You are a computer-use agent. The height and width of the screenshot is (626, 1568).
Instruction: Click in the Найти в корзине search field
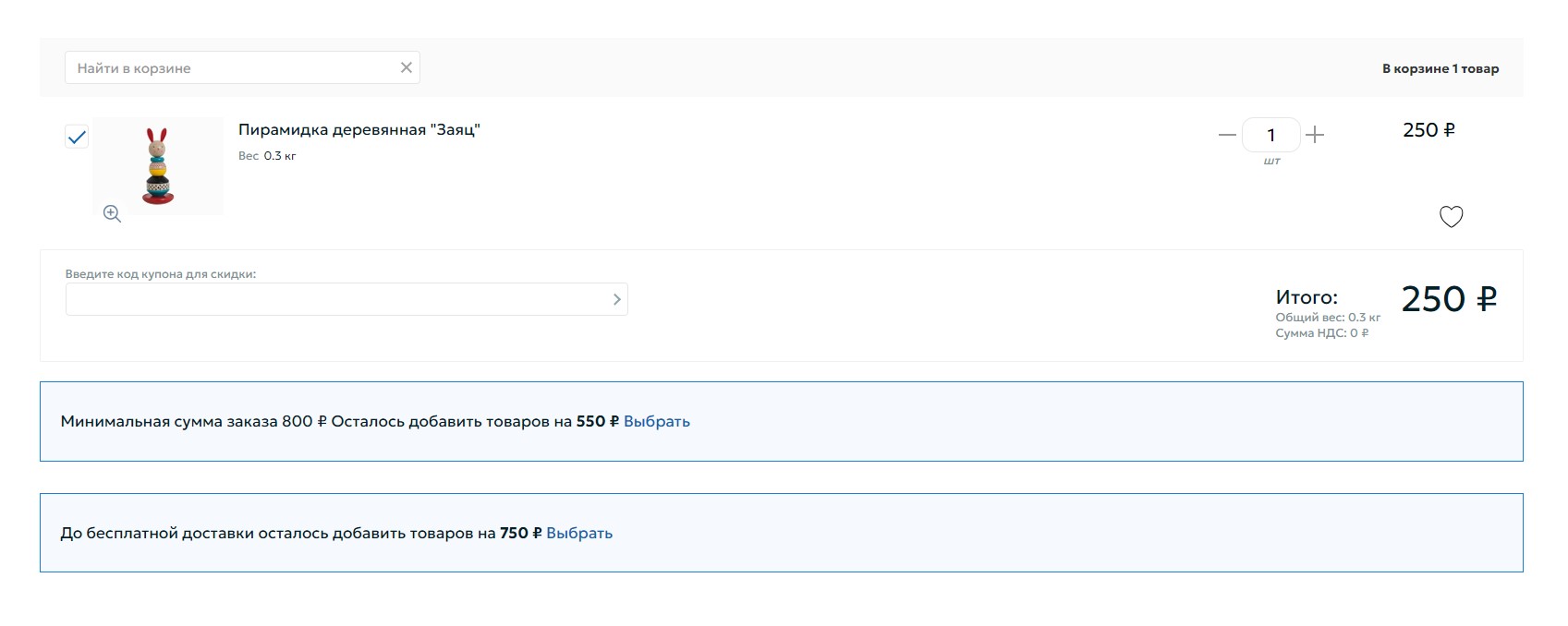231,67
